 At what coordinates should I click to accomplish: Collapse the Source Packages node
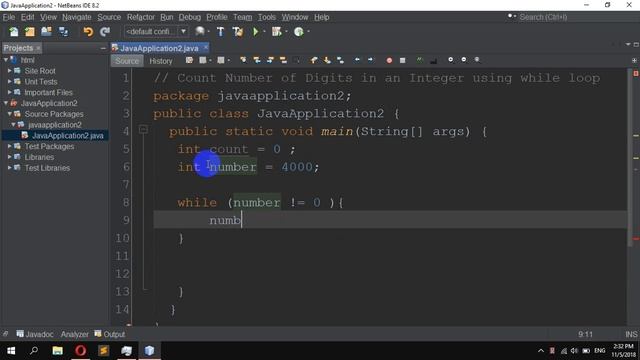pyautogui.click(x=9, y=114)
